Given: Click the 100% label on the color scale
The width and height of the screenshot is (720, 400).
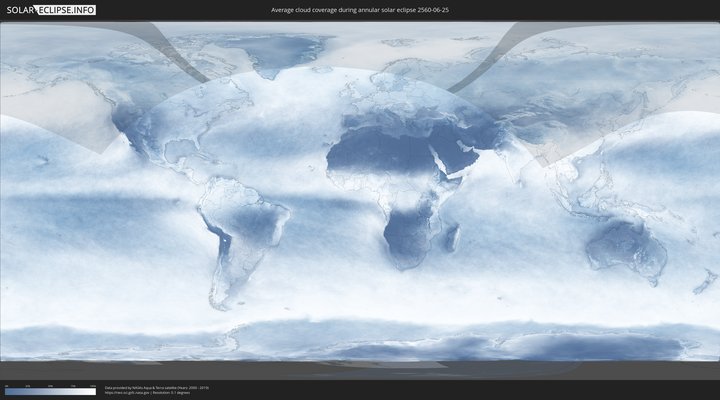Looking at the screenshot, I should [93, 386].
